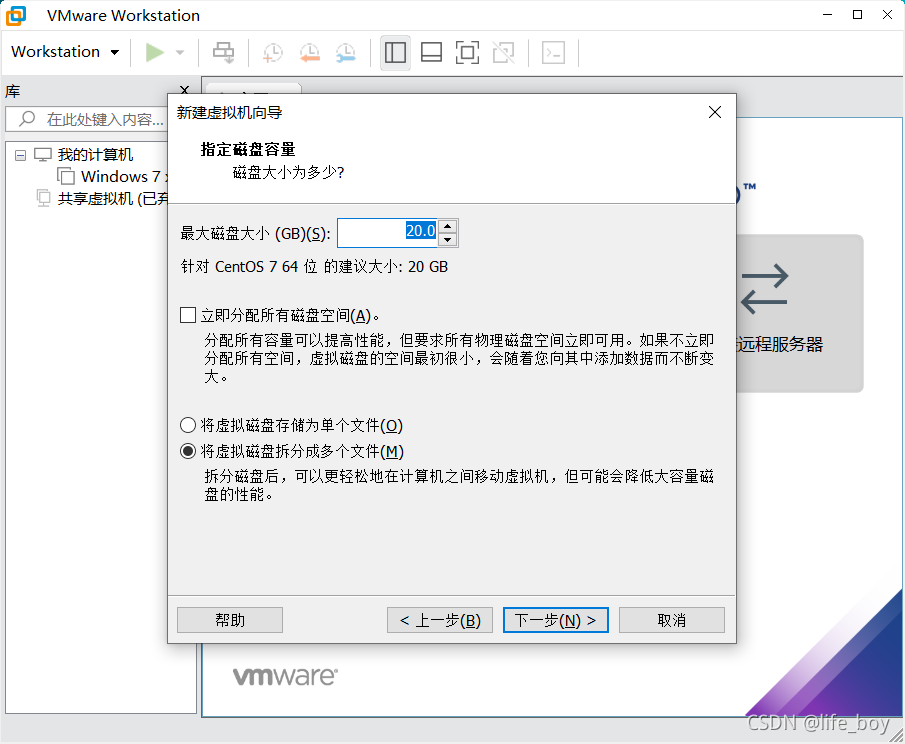This screenshot has height=744, width=905.
Task: Click the 取消 button
Action: [x=672, y=620]
